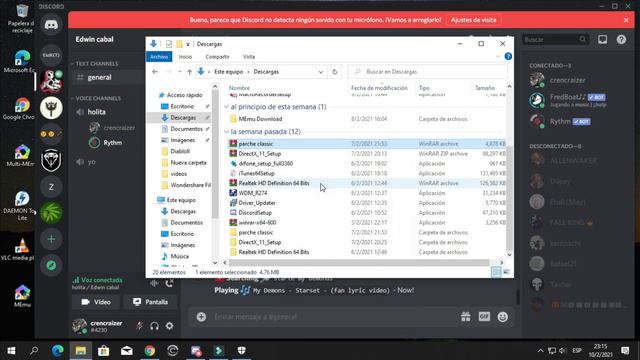Open Archivo tab in Explorer
The width and height of the screenshot is (640, 360).
[159, 57]
